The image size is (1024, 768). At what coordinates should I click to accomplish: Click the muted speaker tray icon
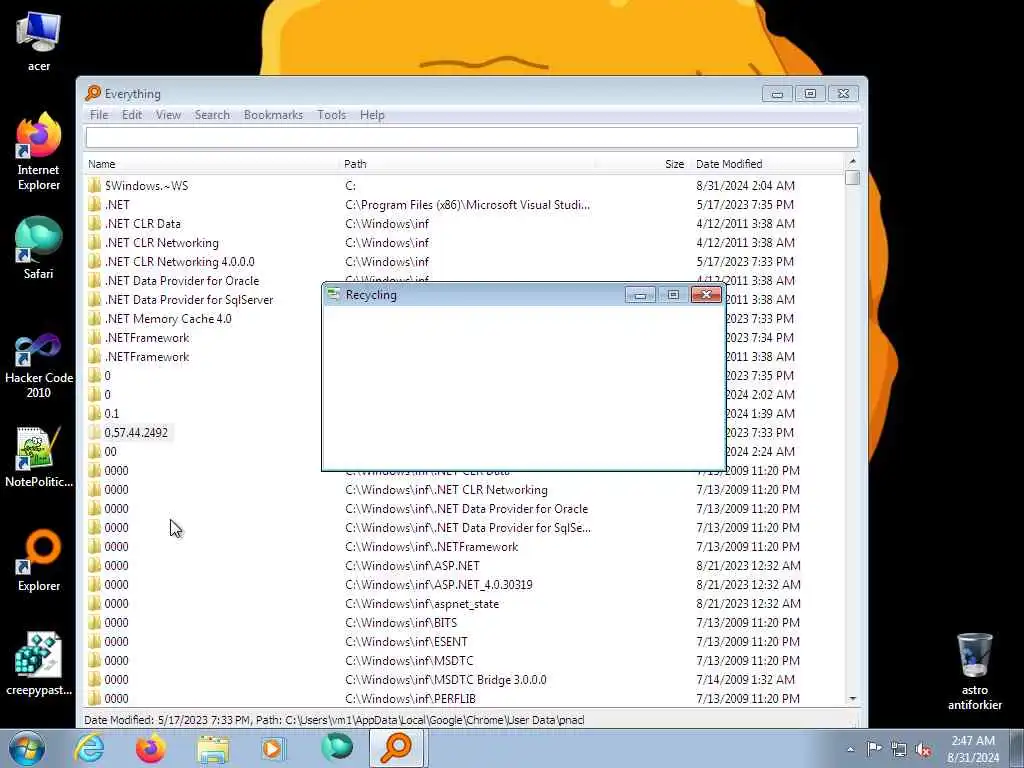[x=923, y=750]
